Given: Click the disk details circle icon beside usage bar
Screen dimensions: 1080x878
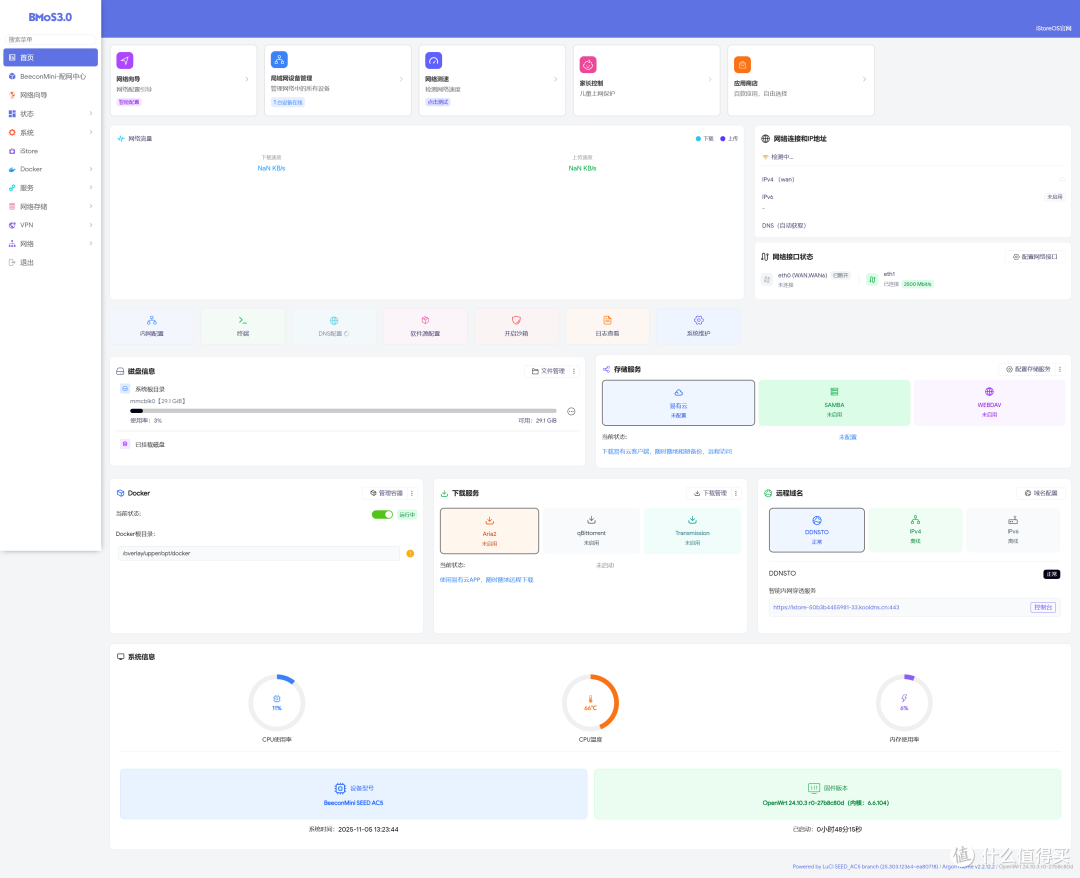Looking at the screenshot, I should 571,411.
